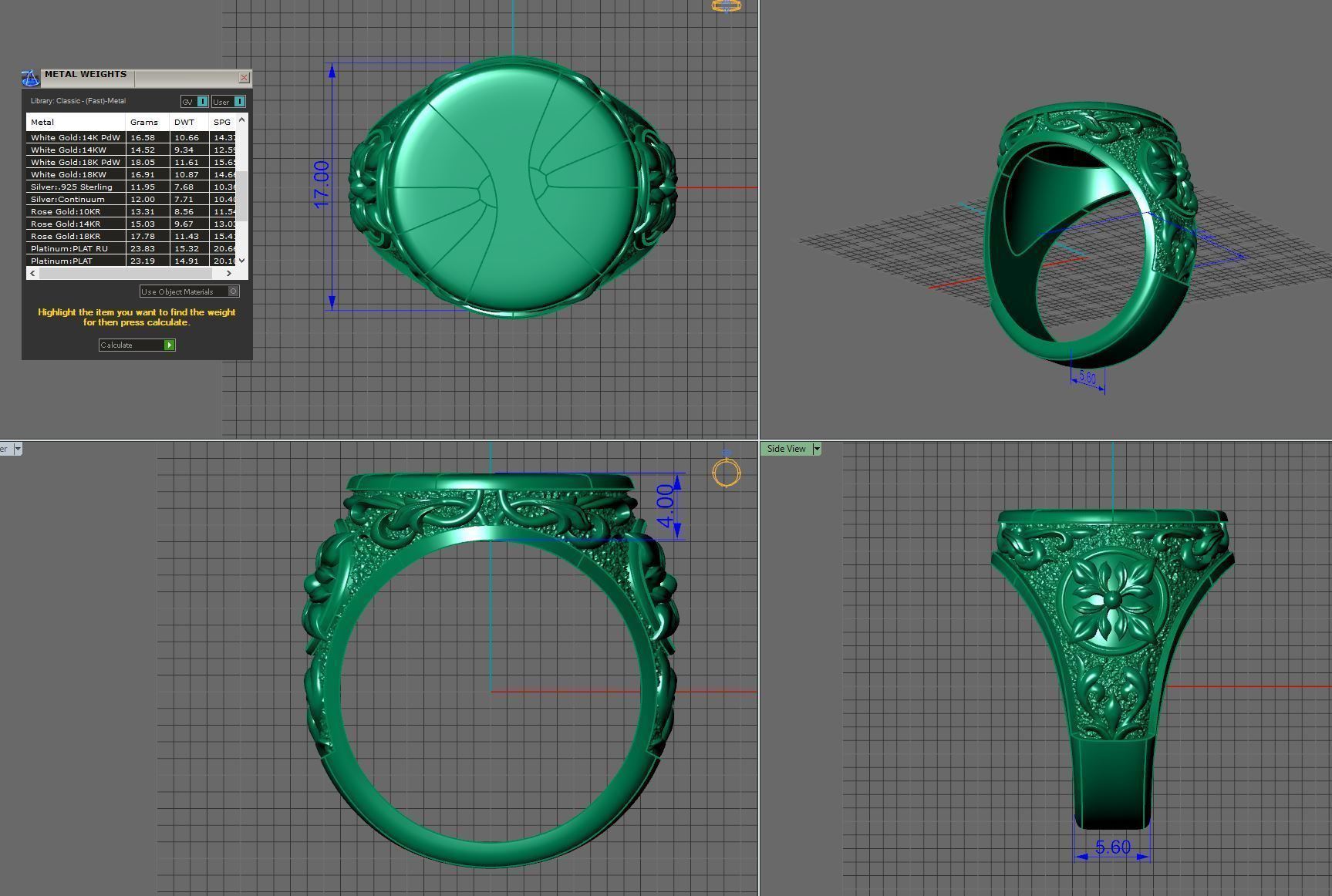Click the Metal Weights scale icon
This screenshot has width=1332, height=896.
[30, 78]
